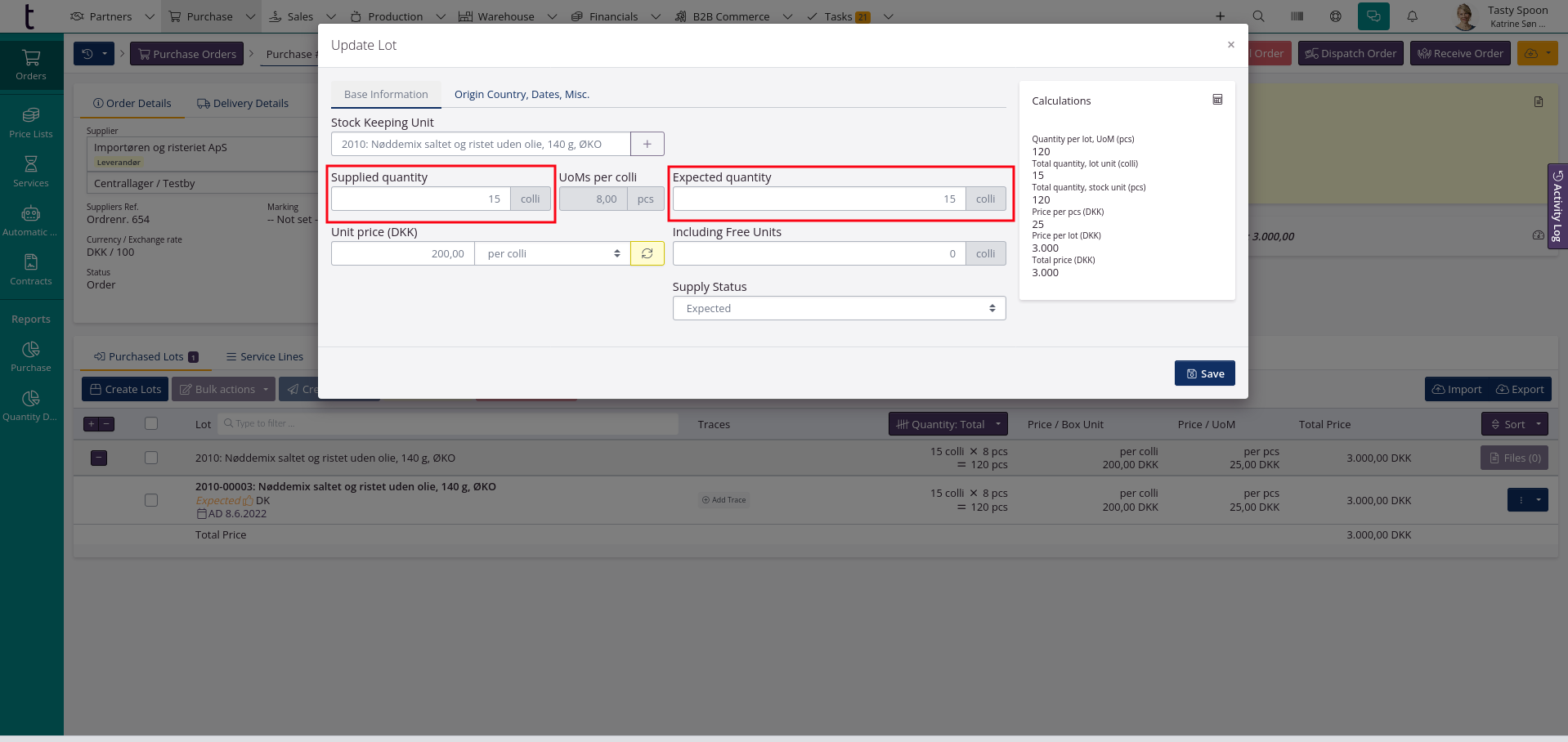
Task: Click the barcode scanner icon
Action: pyautogui.click(x=1297, y=16)
